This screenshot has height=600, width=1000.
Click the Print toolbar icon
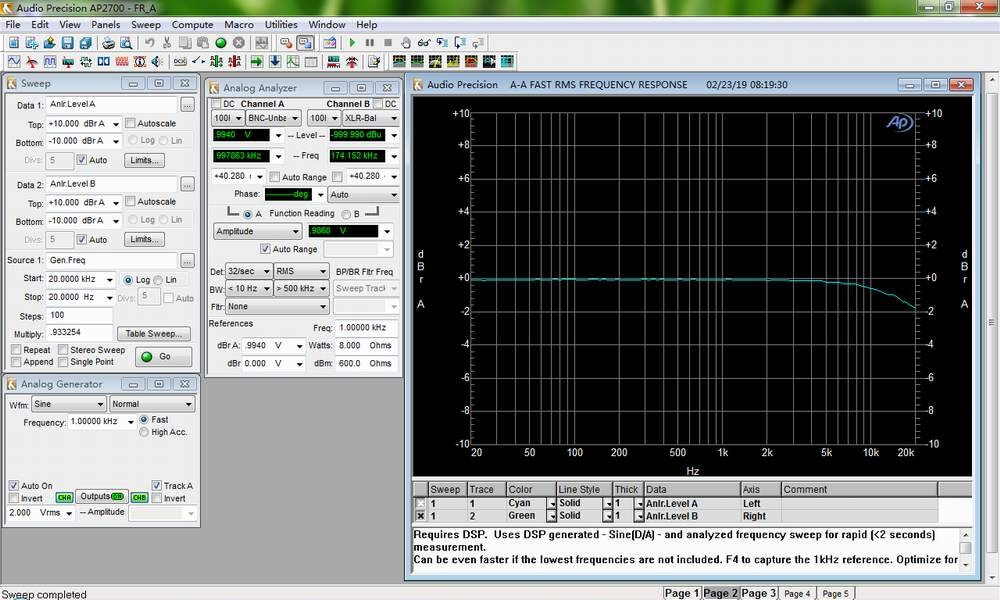(108, 43)
